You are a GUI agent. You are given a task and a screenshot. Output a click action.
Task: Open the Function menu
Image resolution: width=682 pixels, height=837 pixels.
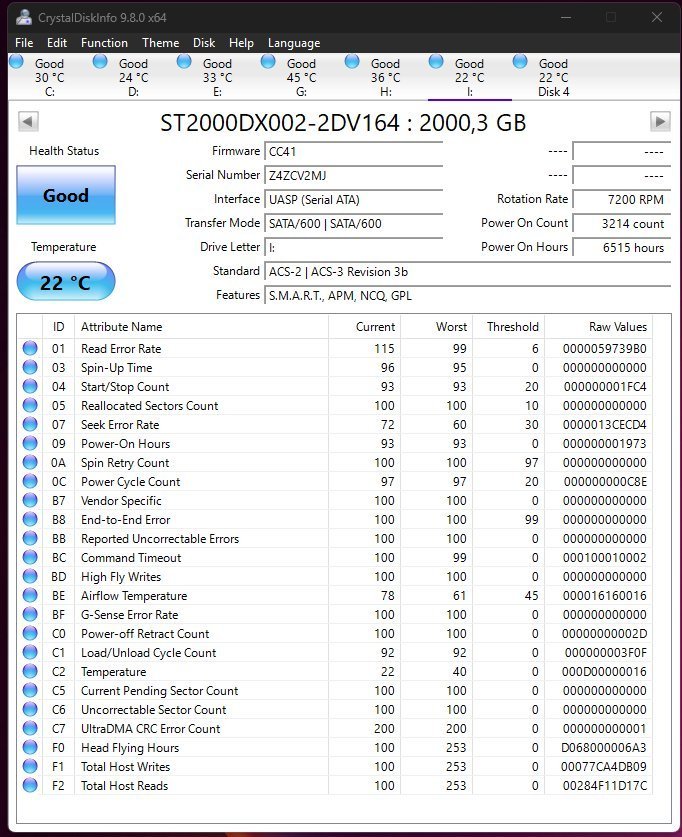[104, 43]
